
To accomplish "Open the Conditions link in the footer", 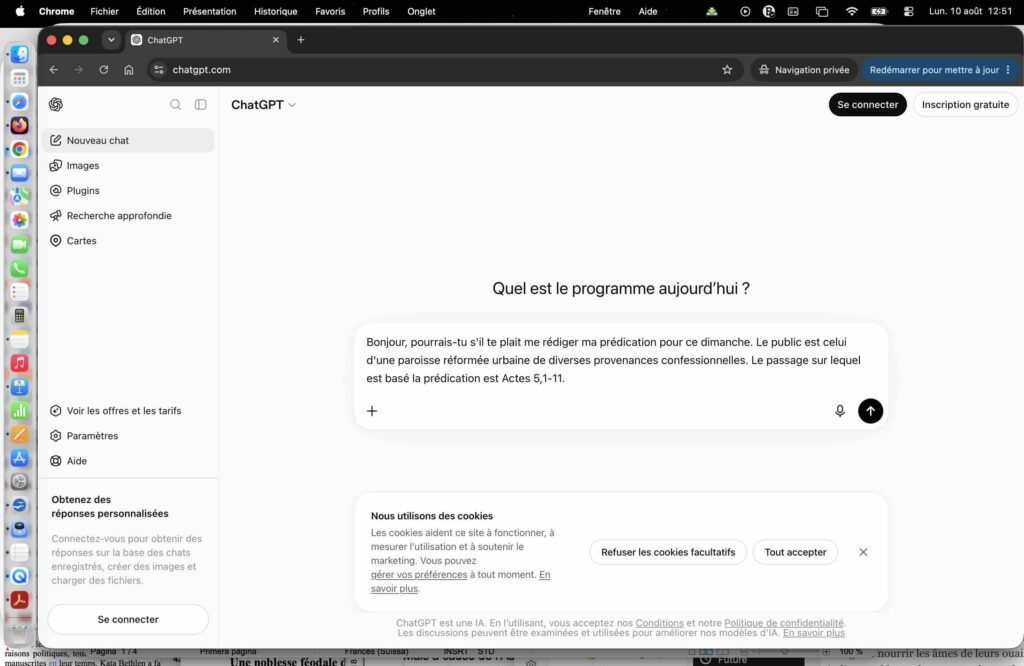I will click(660, 623).
